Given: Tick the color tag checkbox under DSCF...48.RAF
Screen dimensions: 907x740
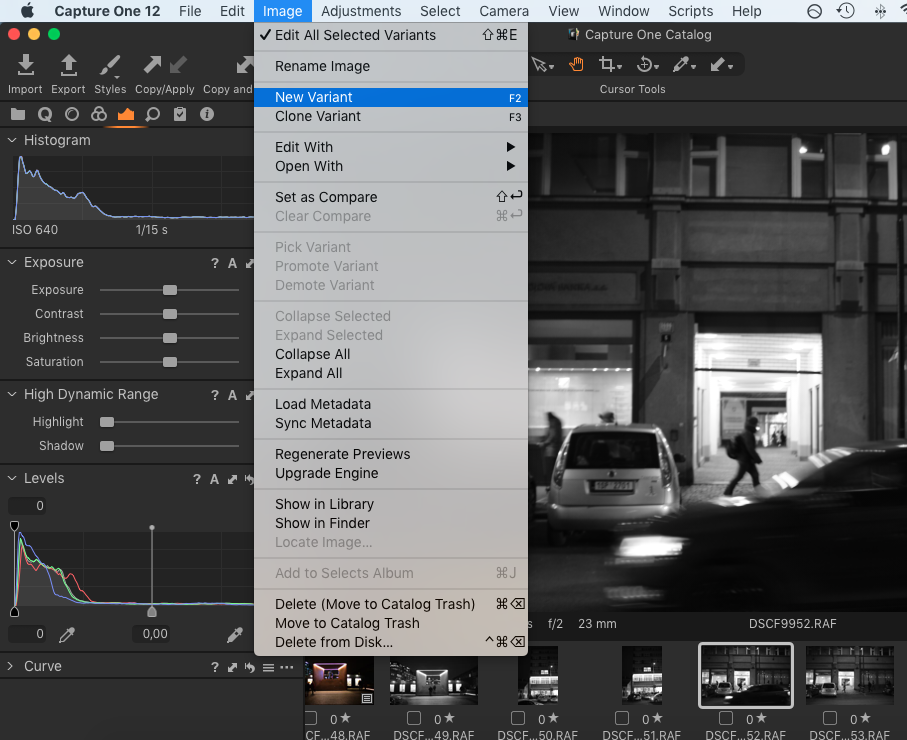Looking at the screenshot, I should [311, 718].
